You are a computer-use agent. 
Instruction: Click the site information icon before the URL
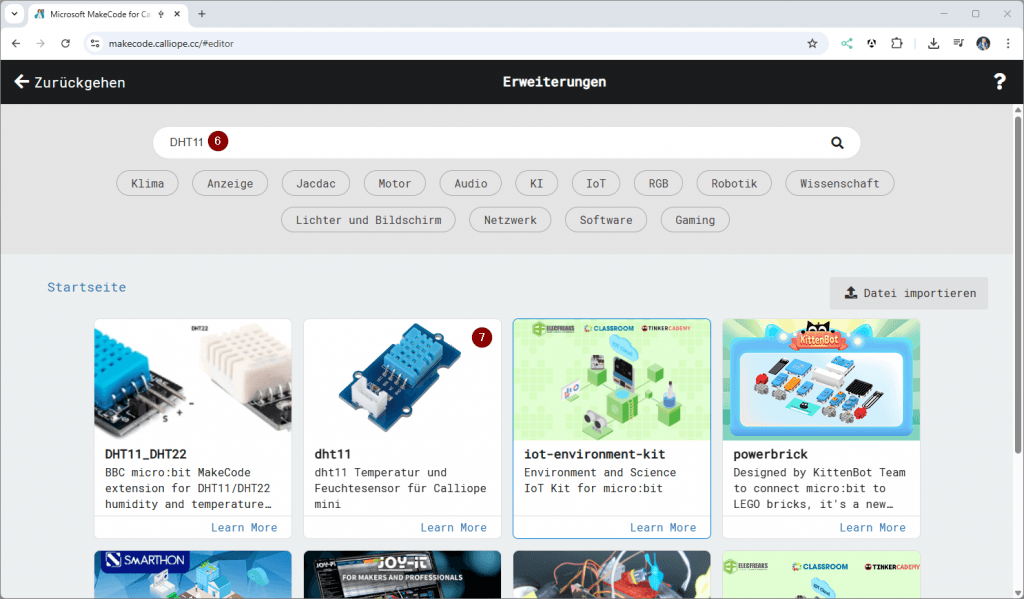(95, 43)
